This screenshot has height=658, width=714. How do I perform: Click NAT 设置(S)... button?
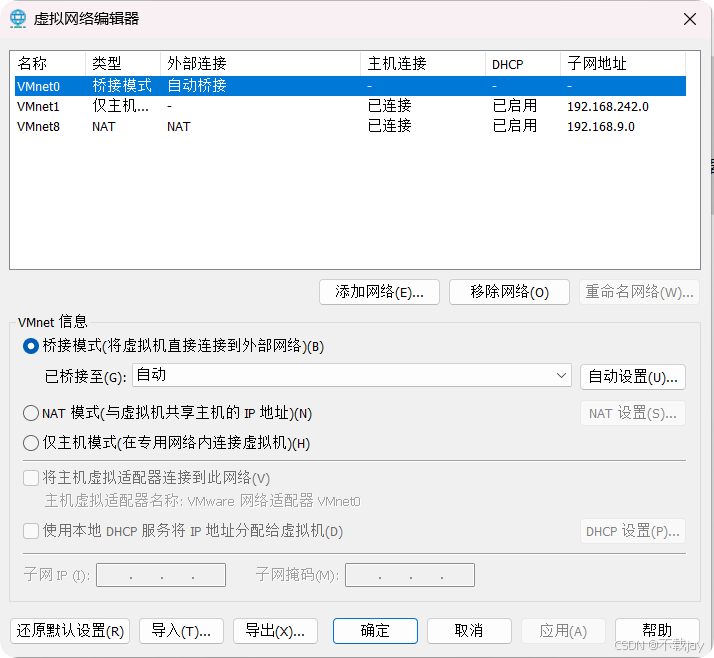[632, 413]
